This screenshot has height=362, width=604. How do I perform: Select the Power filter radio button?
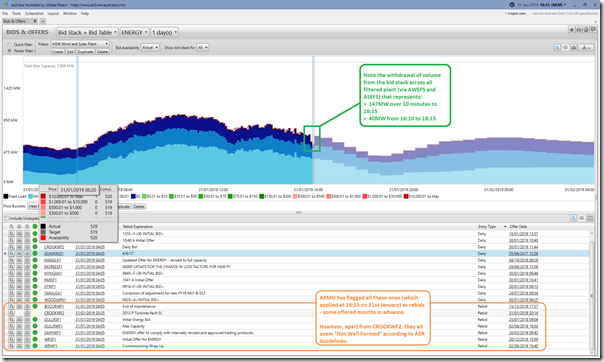click(10, 51)
